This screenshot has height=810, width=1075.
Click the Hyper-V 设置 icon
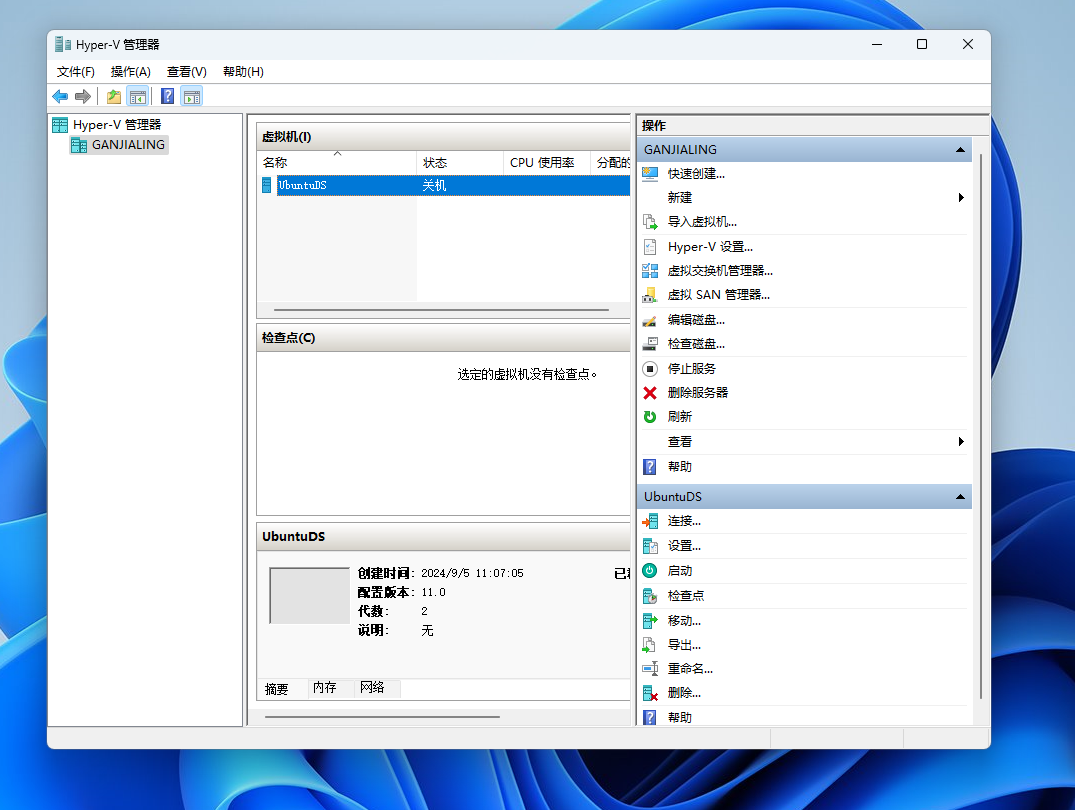tap(650, 247)
